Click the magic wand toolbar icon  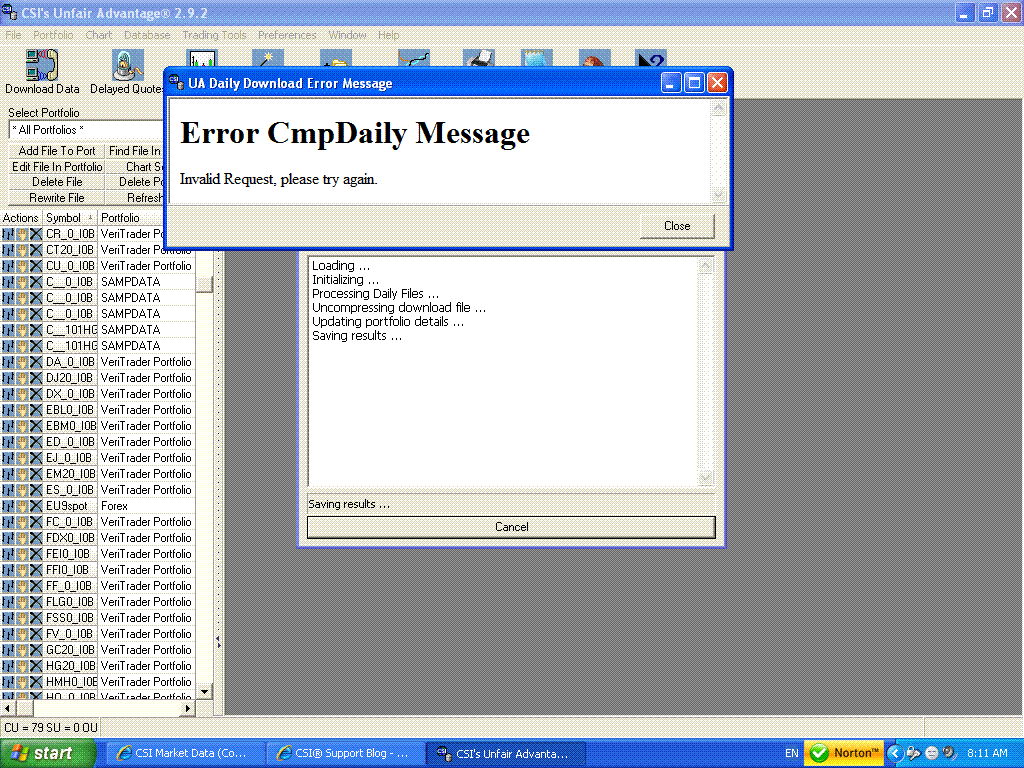[268, 58]
